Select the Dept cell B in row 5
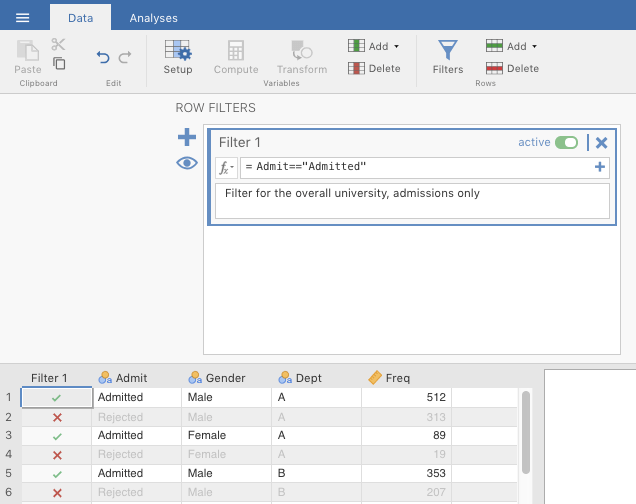This screenshot has height=504, width=636. (x=316, y=474)
